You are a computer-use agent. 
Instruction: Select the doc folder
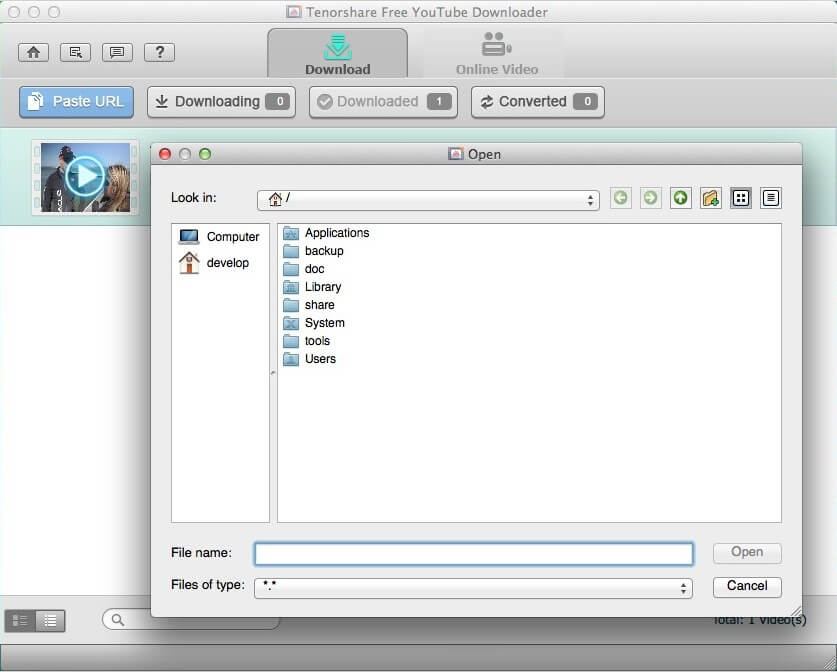point(304,269)
